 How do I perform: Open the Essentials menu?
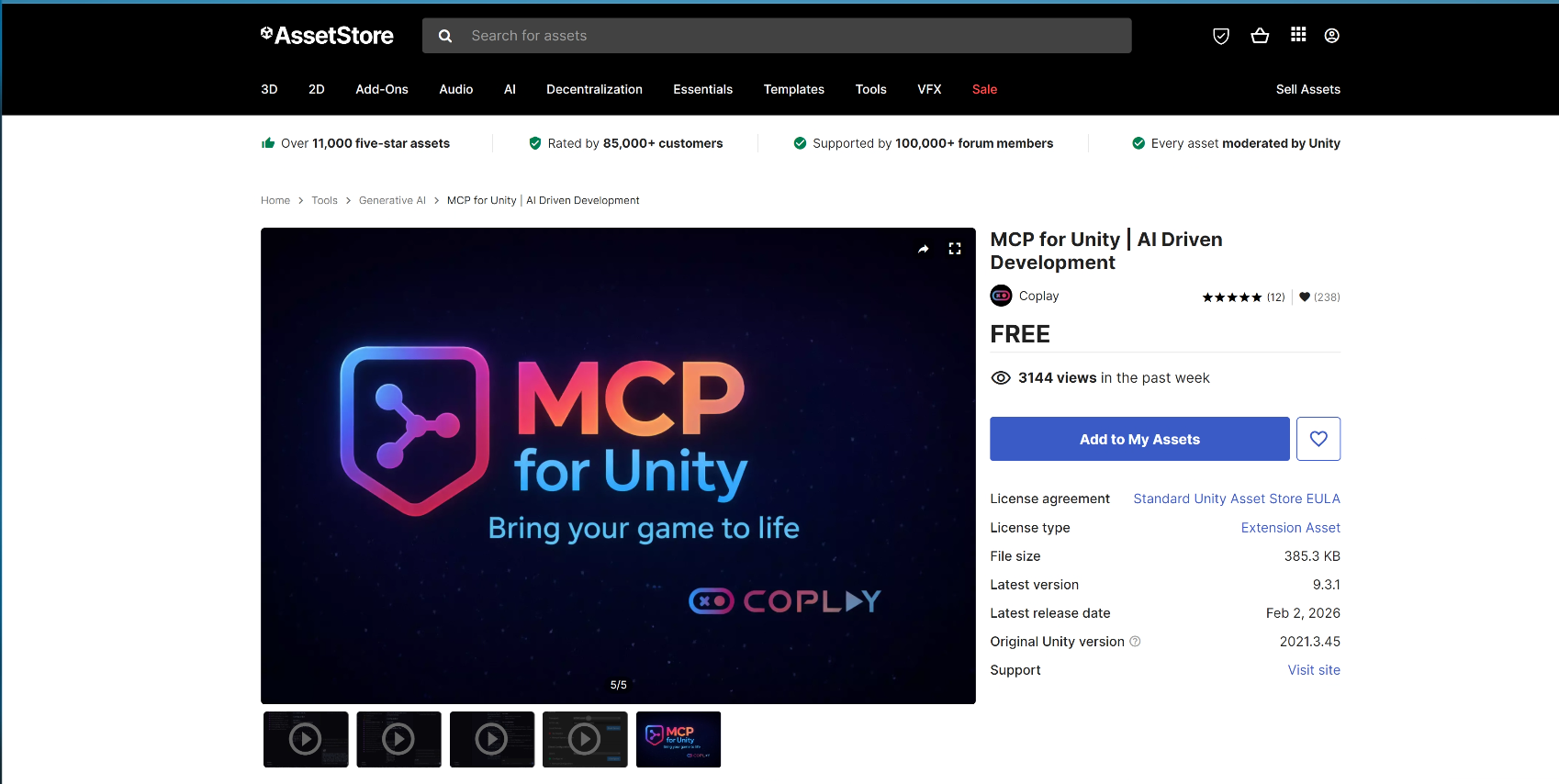[702, 89]
